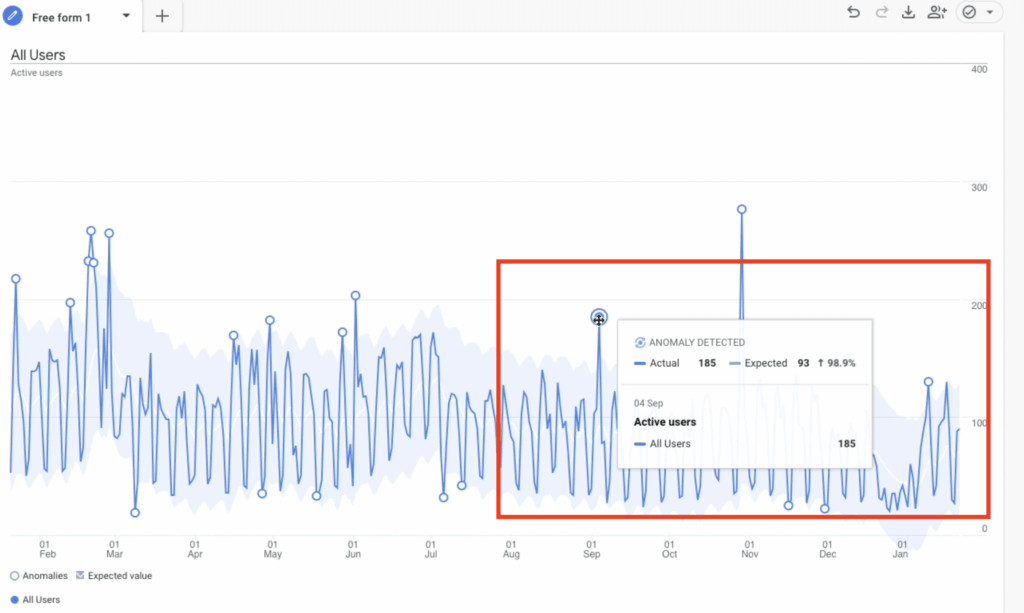Download the exploration data
This screenshot has height=613, width=1024.
coord(908,12)
